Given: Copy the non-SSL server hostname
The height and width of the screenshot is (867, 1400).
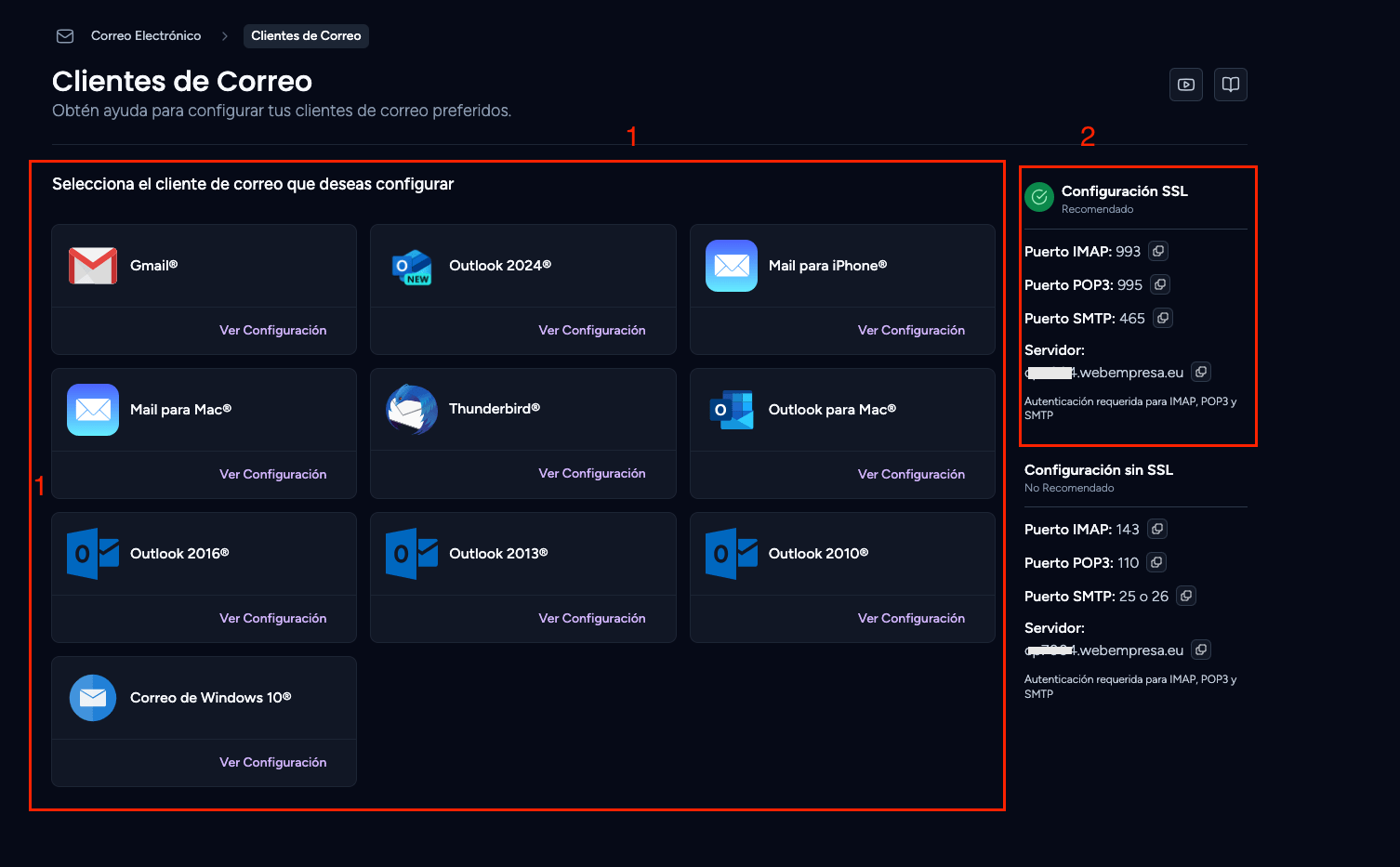Looking at the screenshot, I should point(1201,650).
